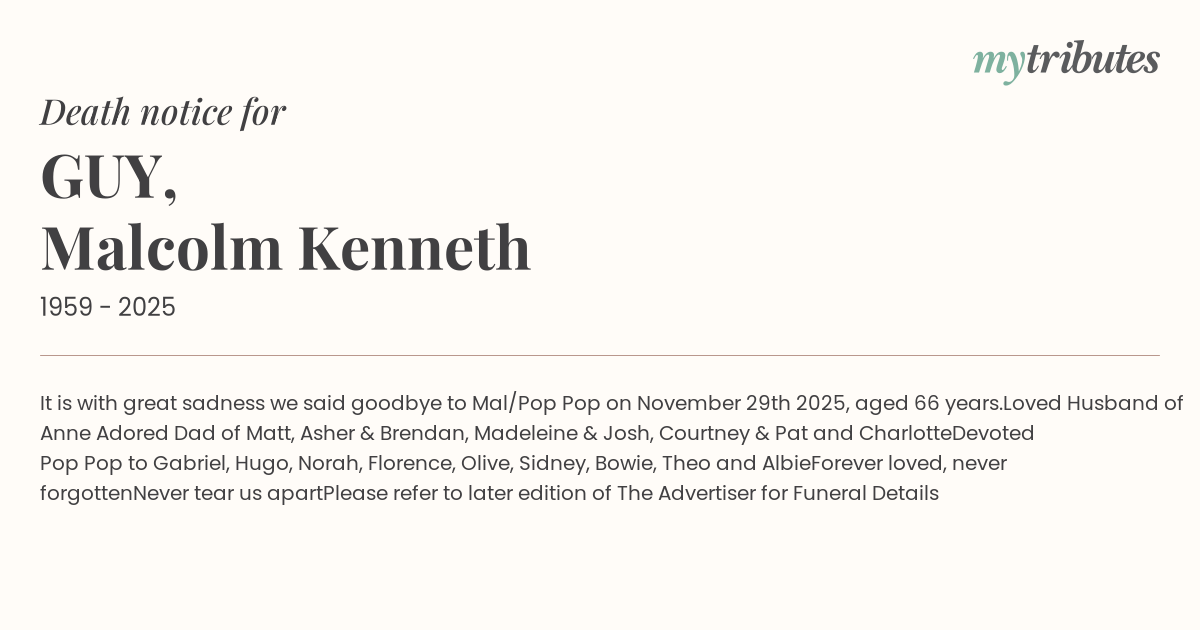The height and width of the screenshot is (630, 1200).
Task: Click the date "November 29th 2025"
Action: [x=739, y=404]
